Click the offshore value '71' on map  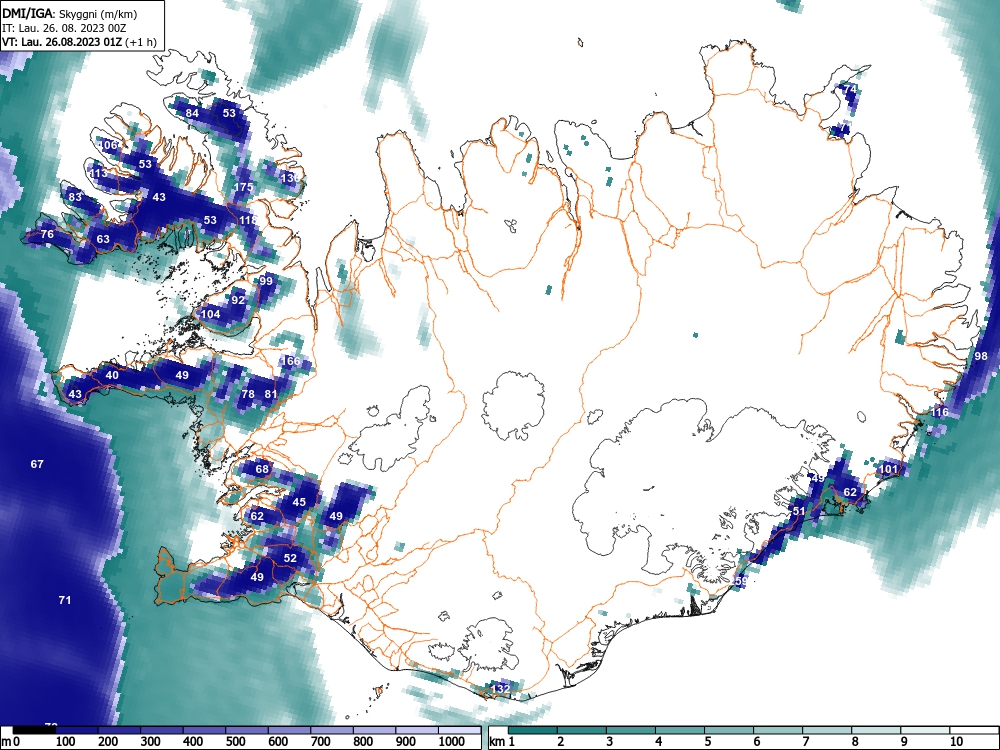pos(64,599)
